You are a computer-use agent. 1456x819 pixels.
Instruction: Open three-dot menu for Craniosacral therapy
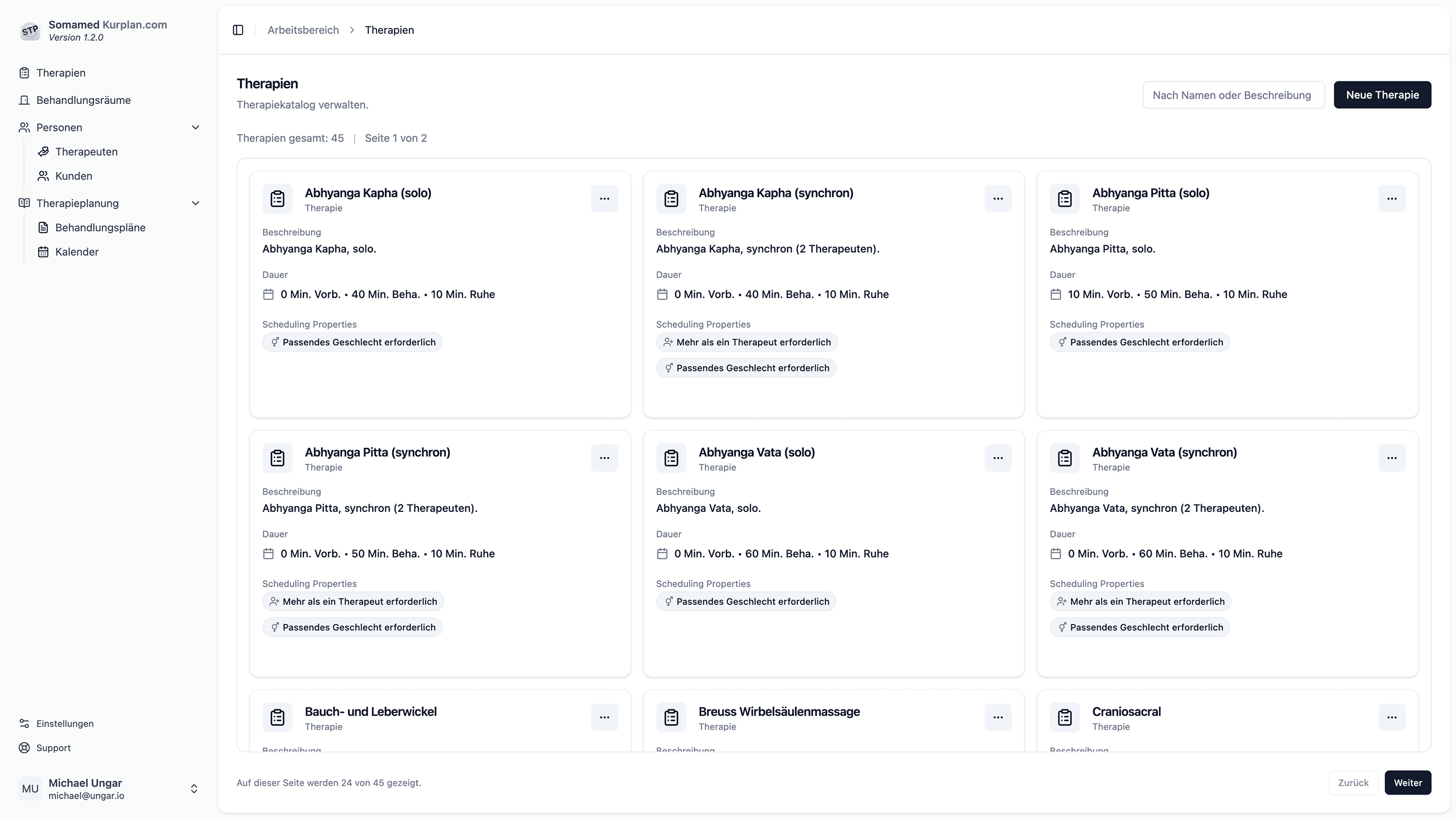pyautogui.click(x=1392, y=717)
